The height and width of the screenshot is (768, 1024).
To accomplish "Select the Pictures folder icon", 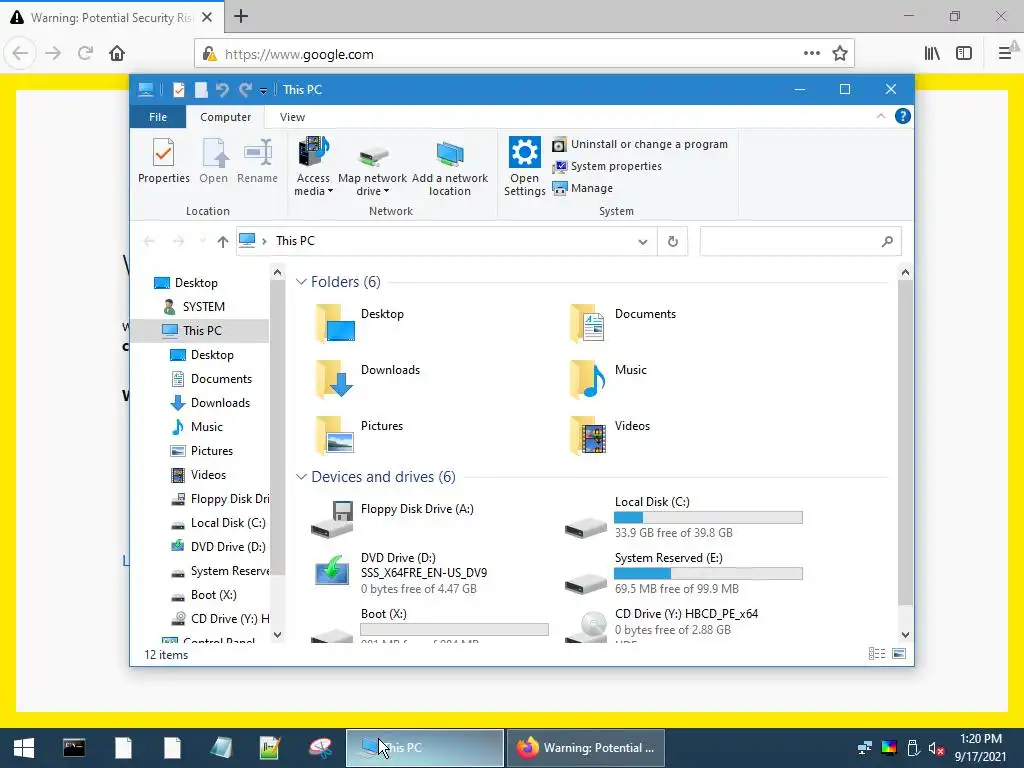I will (334, 435).
